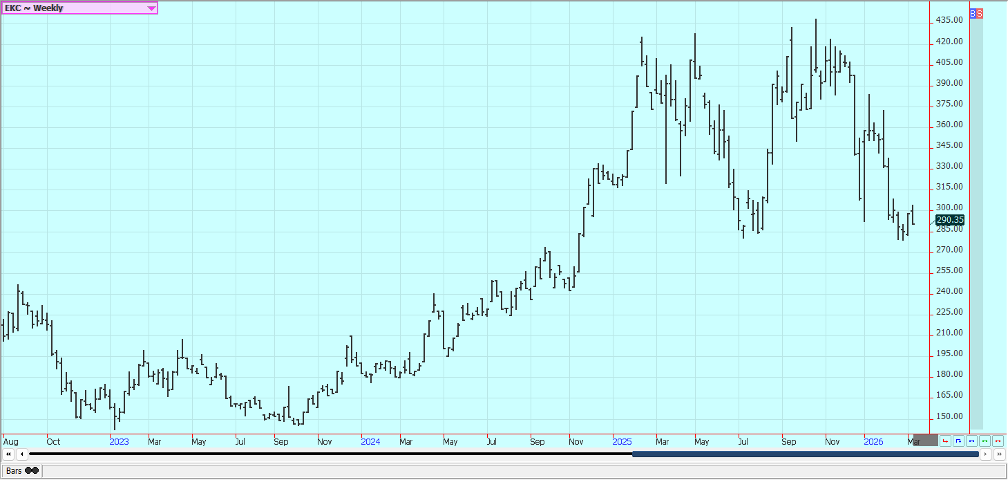Click the binoculars icon on Bars tab
The width and height of the screenshot is (1008, 480).
tap(33, 470)
